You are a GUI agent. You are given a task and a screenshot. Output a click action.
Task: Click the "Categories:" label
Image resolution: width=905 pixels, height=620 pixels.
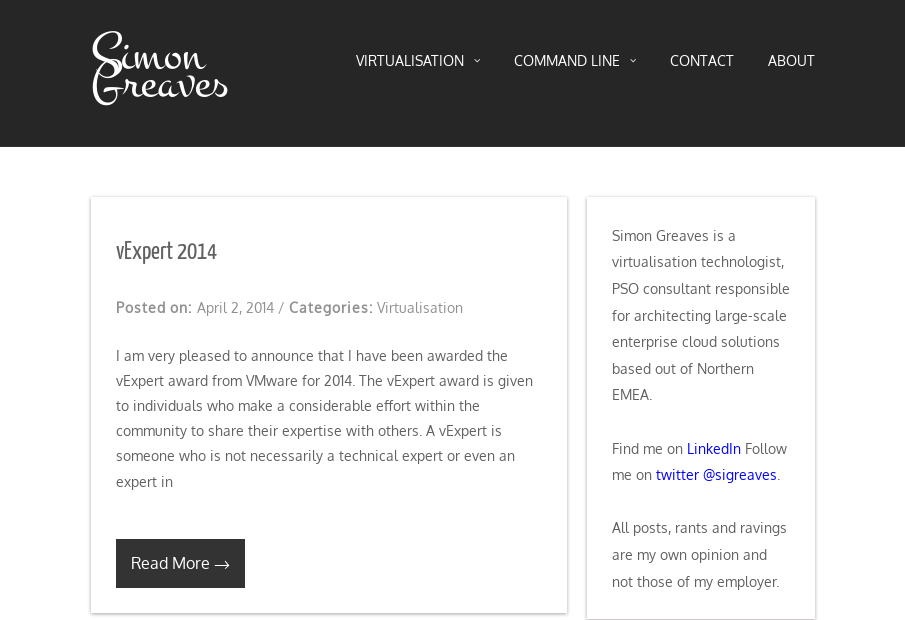pos(330,308)
